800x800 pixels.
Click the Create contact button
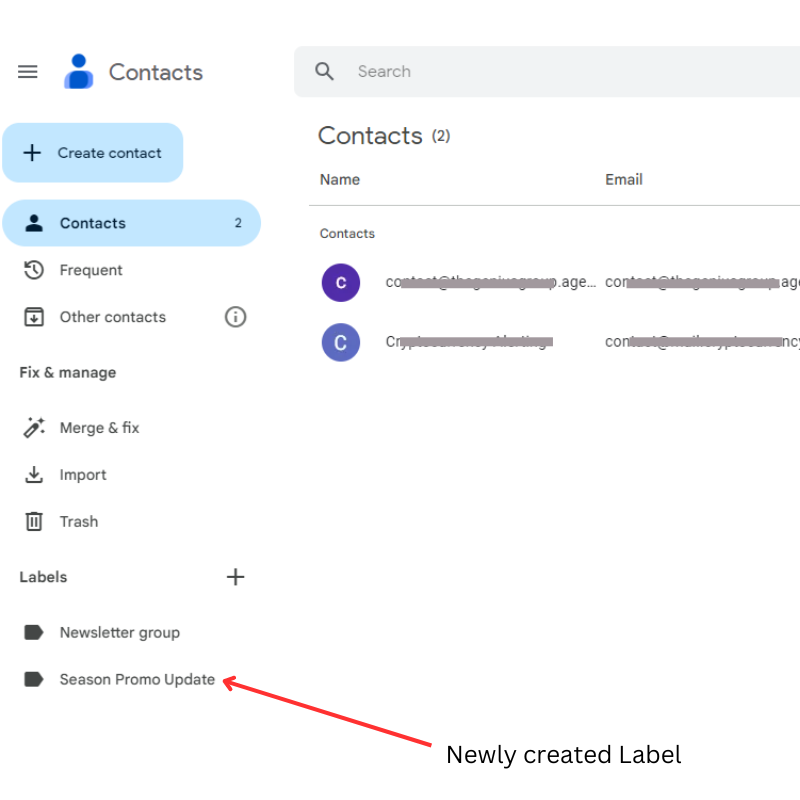click(x=92, y=153)
